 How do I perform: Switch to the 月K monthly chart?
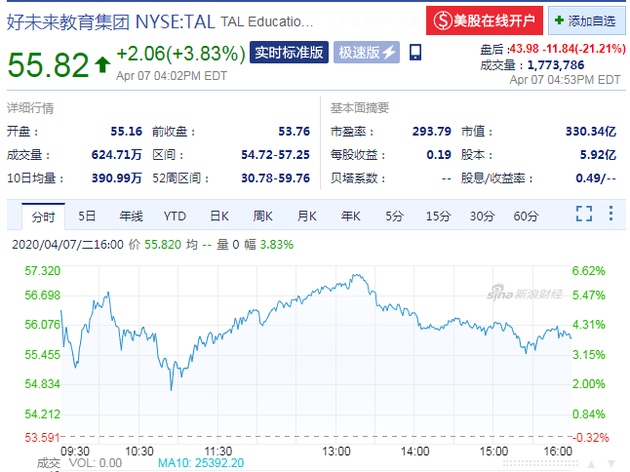coord(306,215)
